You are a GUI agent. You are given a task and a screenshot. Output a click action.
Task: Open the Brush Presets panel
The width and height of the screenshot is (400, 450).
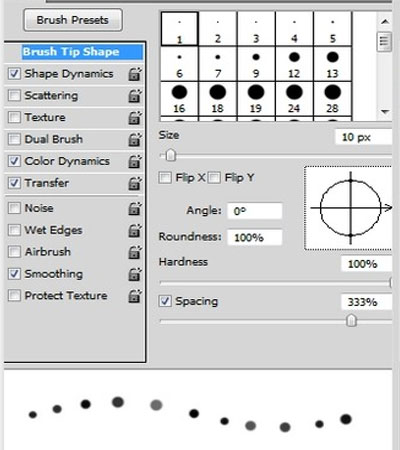73,20
